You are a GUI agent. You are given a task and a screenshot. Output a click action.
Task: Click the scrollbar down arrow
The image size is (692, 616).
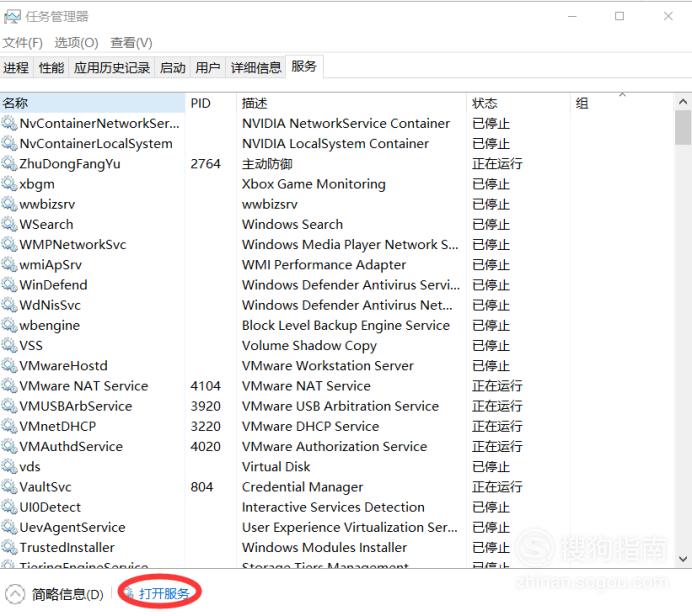point(683,559)
